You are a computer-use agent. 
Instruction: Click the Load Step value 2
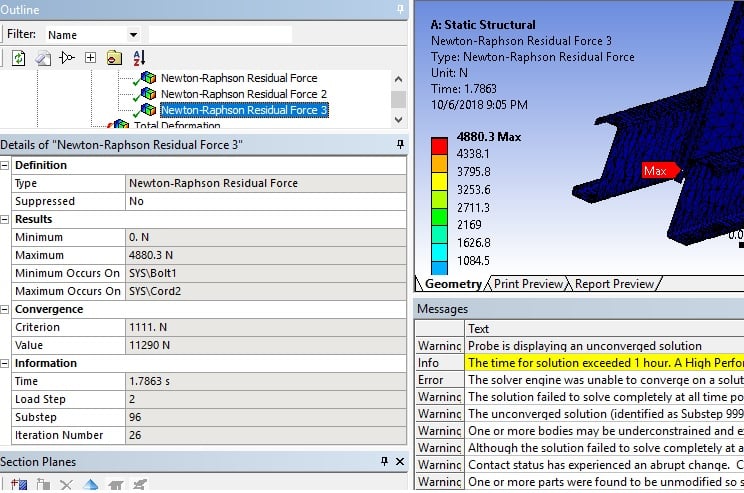coord(266,400)
